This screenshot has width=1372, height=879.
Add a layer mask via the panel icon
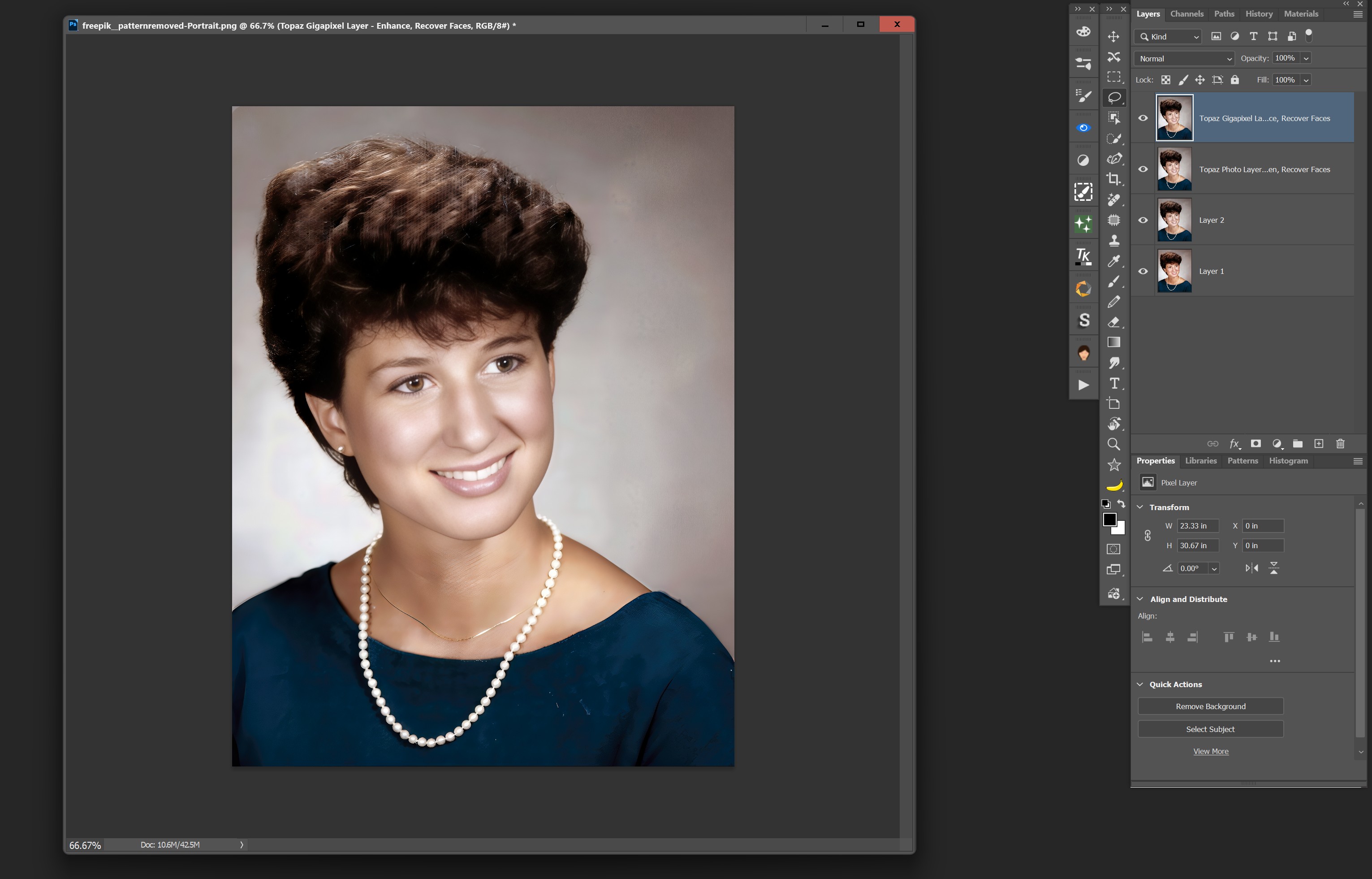pos(1255,443)
